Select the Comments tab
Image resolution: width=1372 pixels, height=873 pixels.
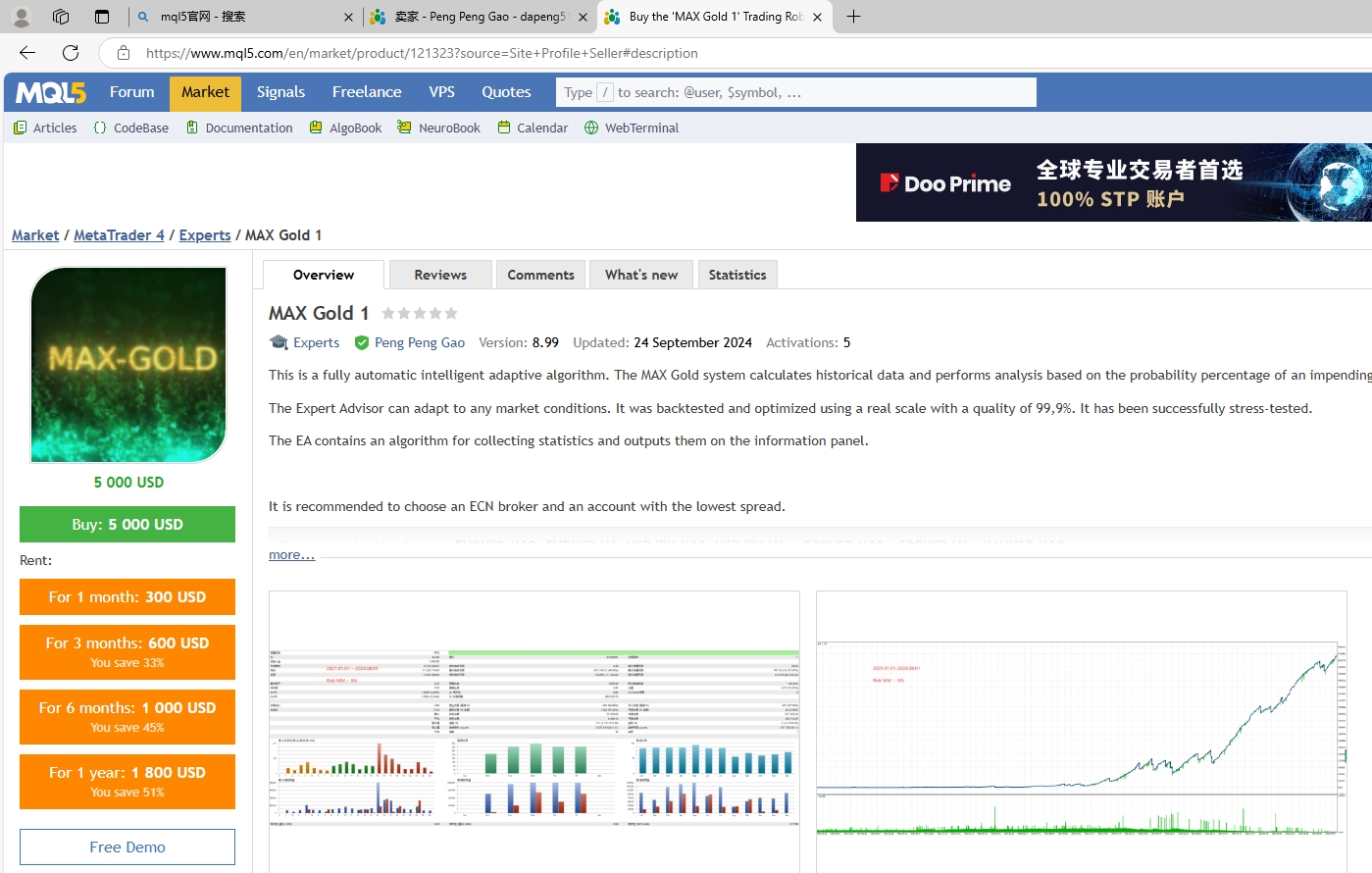coord(541,275)
